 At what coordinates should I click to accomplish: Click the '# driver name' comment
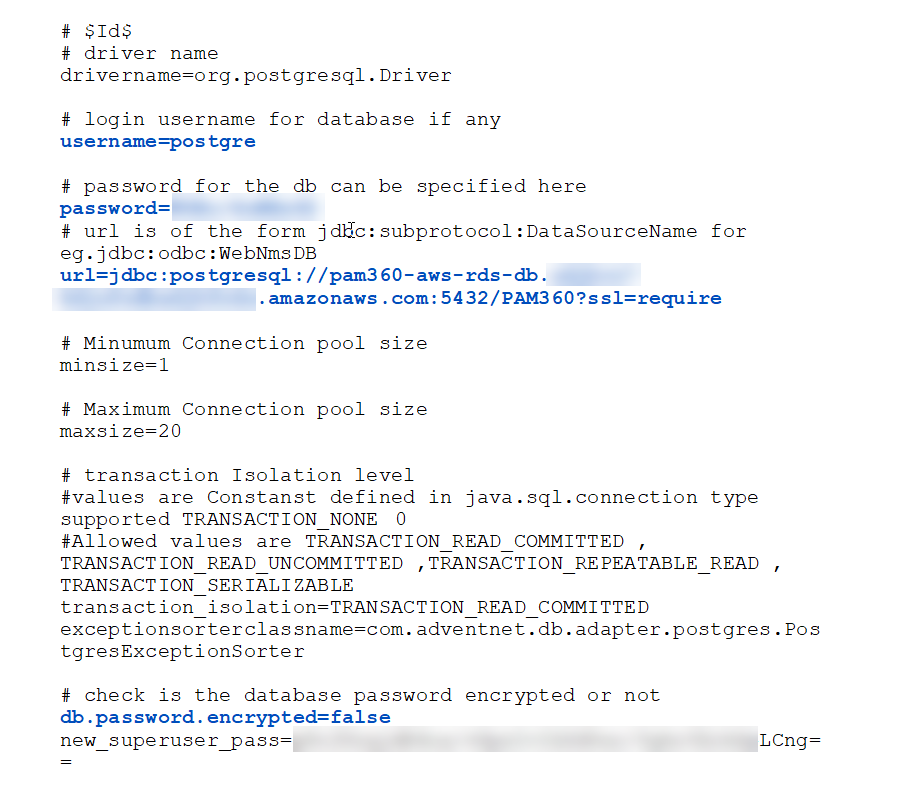(139, 53)
